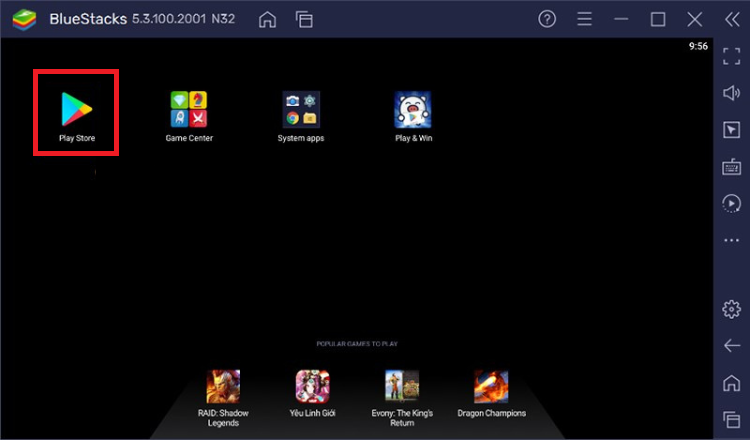Click the Popular Games To Play label
750x440 pixels.
click(357, 344)
